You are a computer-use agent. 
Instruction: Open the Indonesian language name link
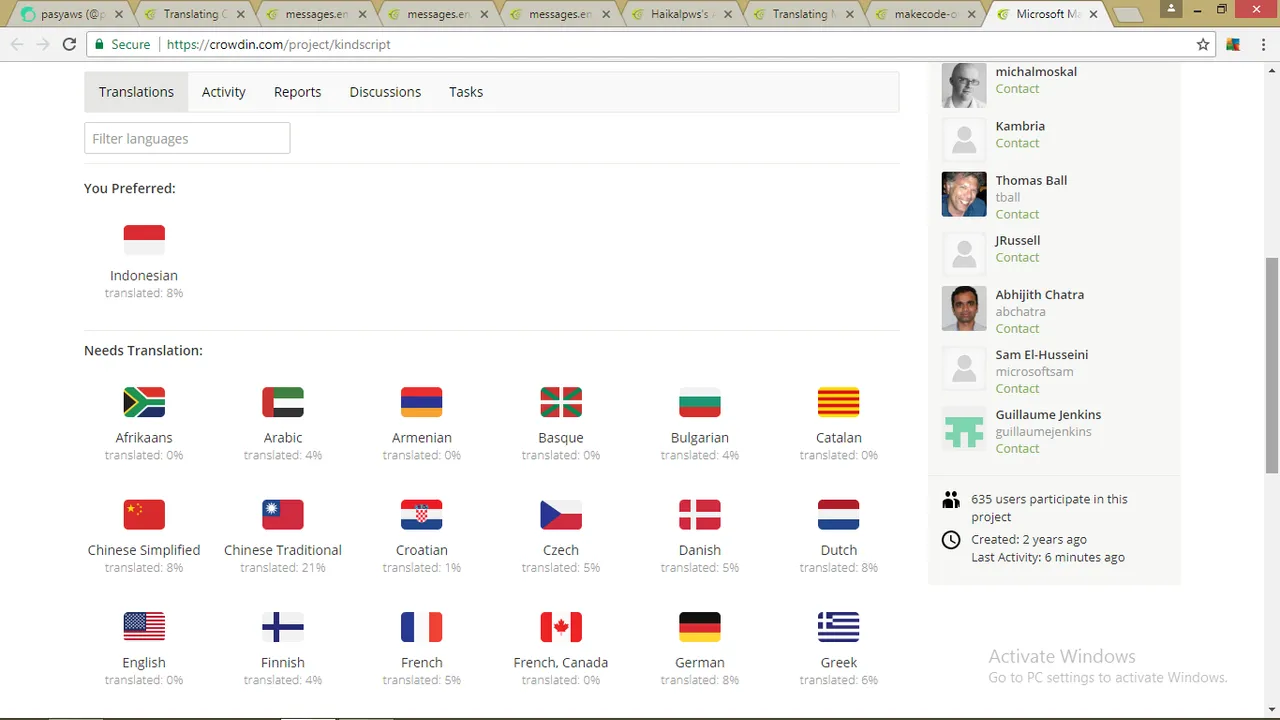click(x=144, y=275)
